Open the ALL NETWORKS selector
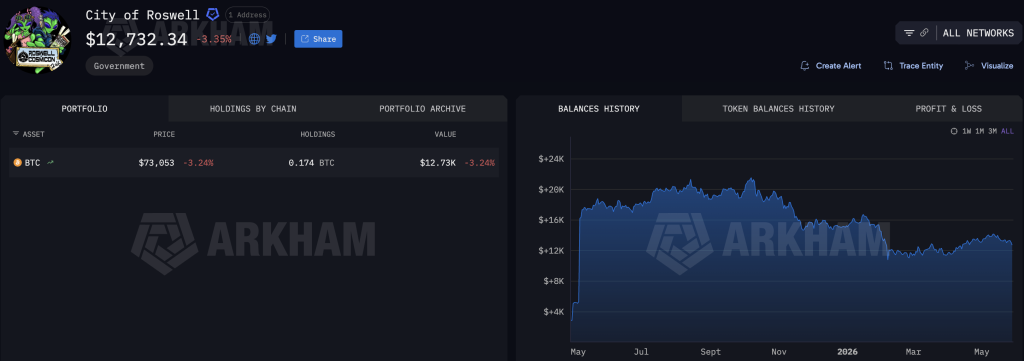Screen dimensions: 1024x361 point(978,33)
